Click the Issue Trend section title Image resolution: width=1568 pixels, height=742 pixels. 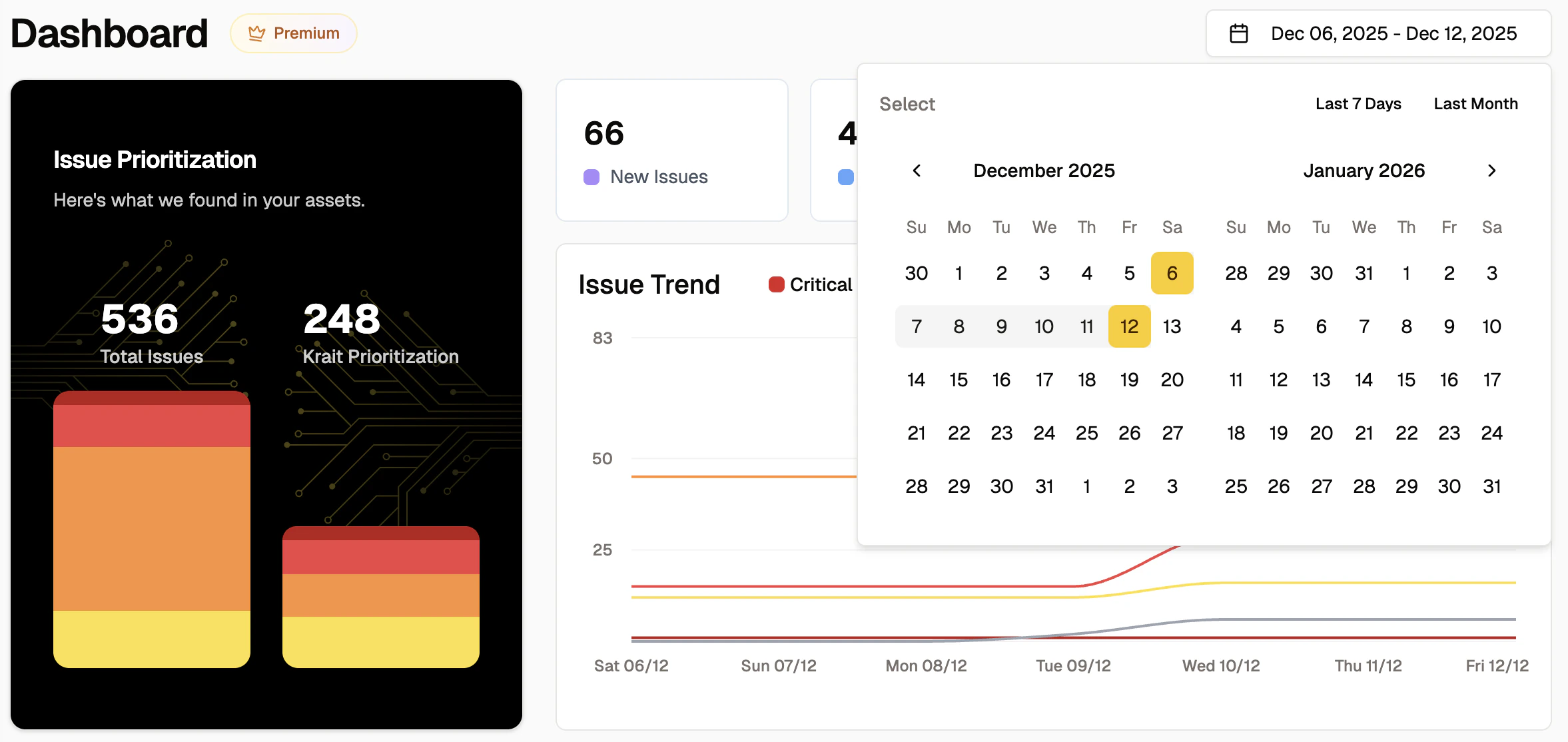648,284
